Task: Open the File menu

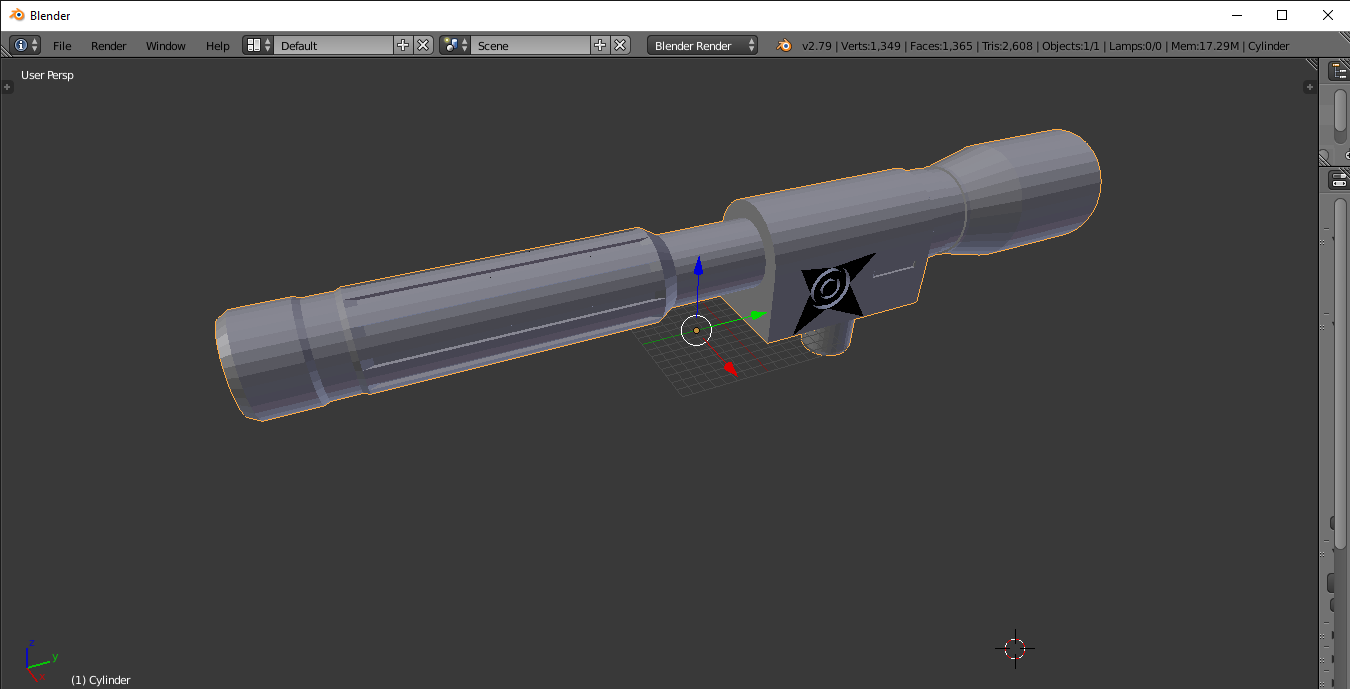Action: click(x=62, y=46)
